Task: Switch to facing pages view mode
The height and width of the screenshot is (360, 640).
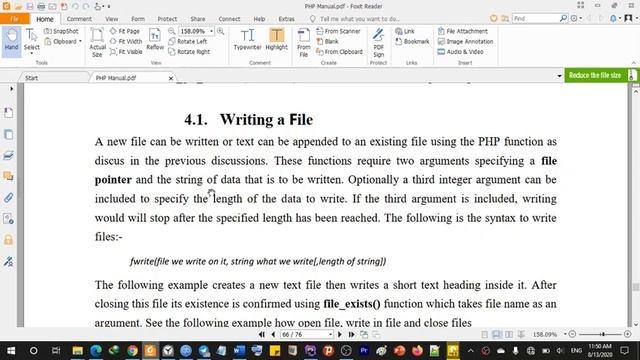Action: [509, 335]
